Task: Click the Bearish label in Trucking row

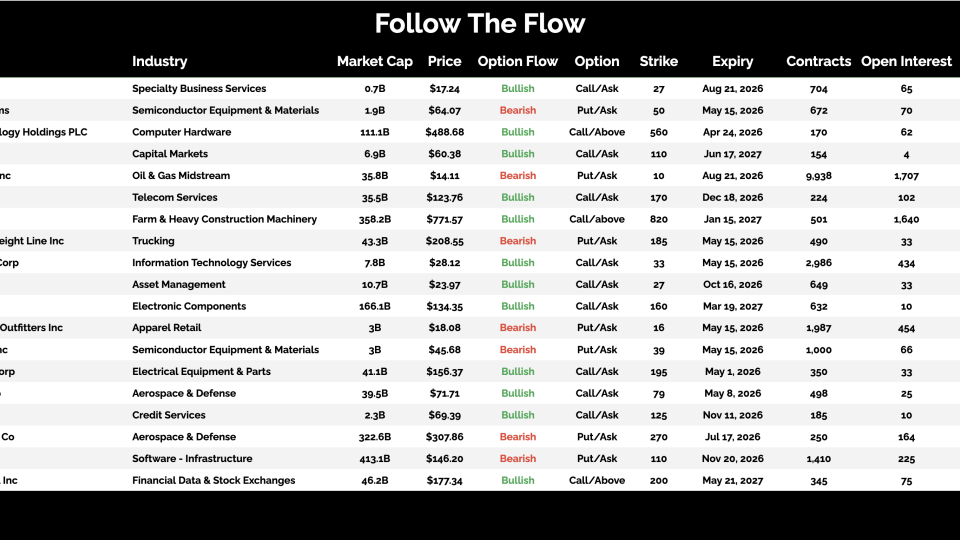Action: (518, 241)
